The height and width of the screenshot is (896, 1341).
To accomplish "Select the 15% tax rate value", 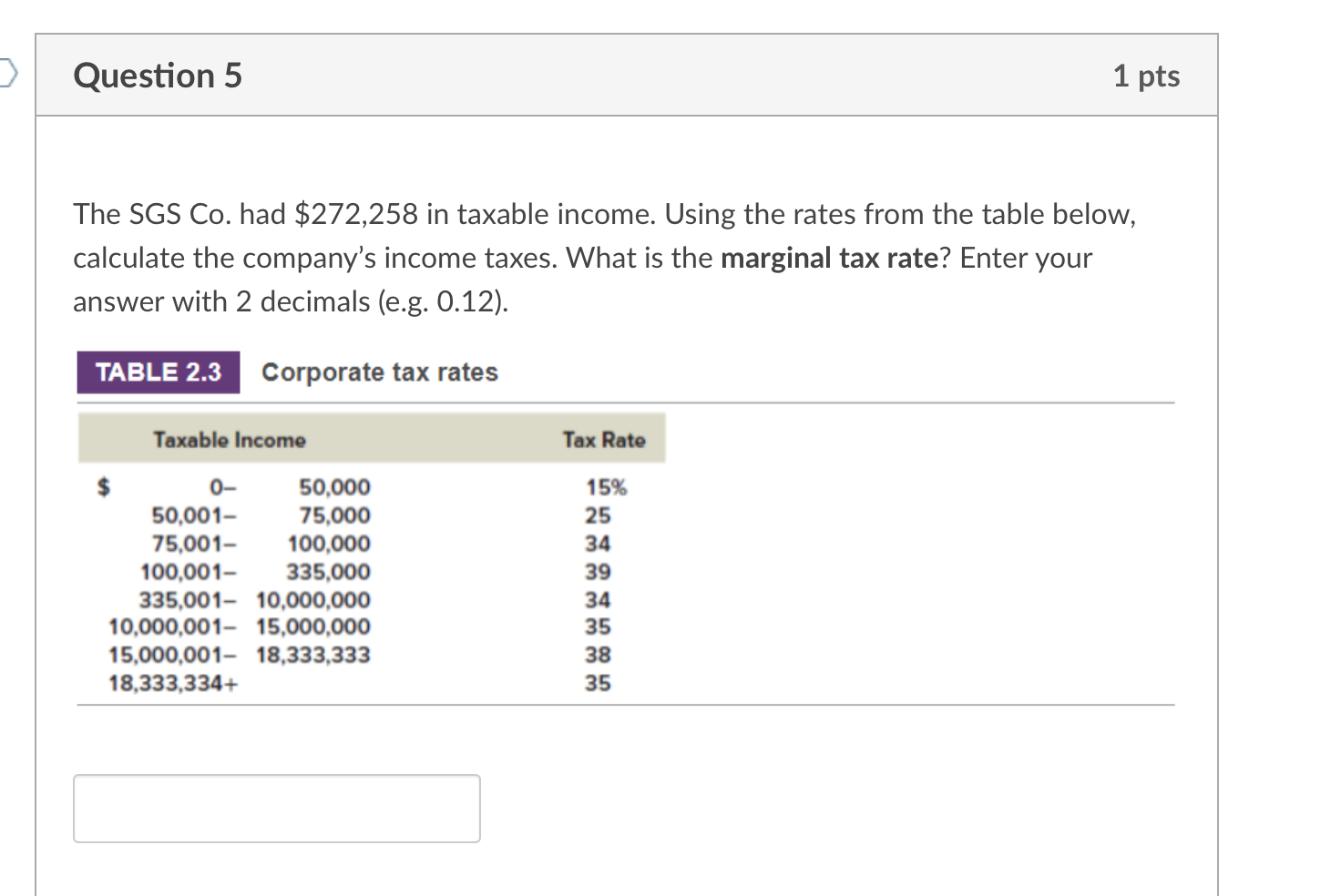I will (x=606, y=487).
